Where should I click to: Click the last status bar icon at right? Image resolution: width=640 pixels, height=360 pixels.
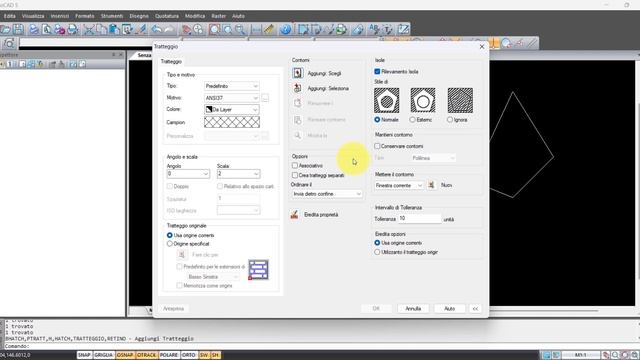click(x=635, y=355)
